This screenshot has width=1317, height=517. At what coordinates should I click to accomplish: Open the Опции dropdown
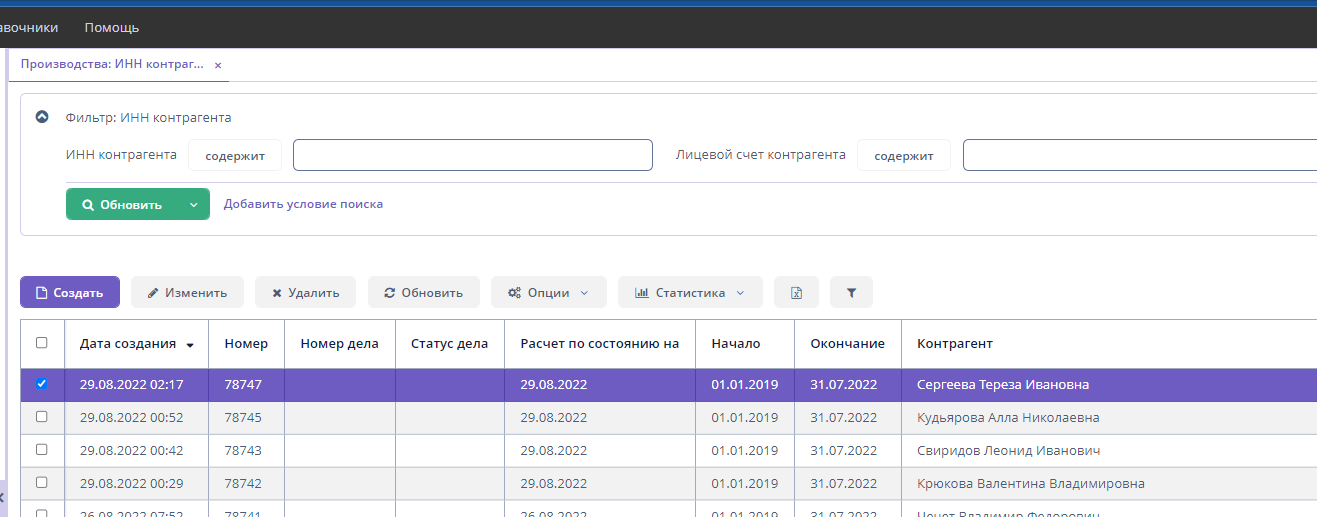click(548, 293)
